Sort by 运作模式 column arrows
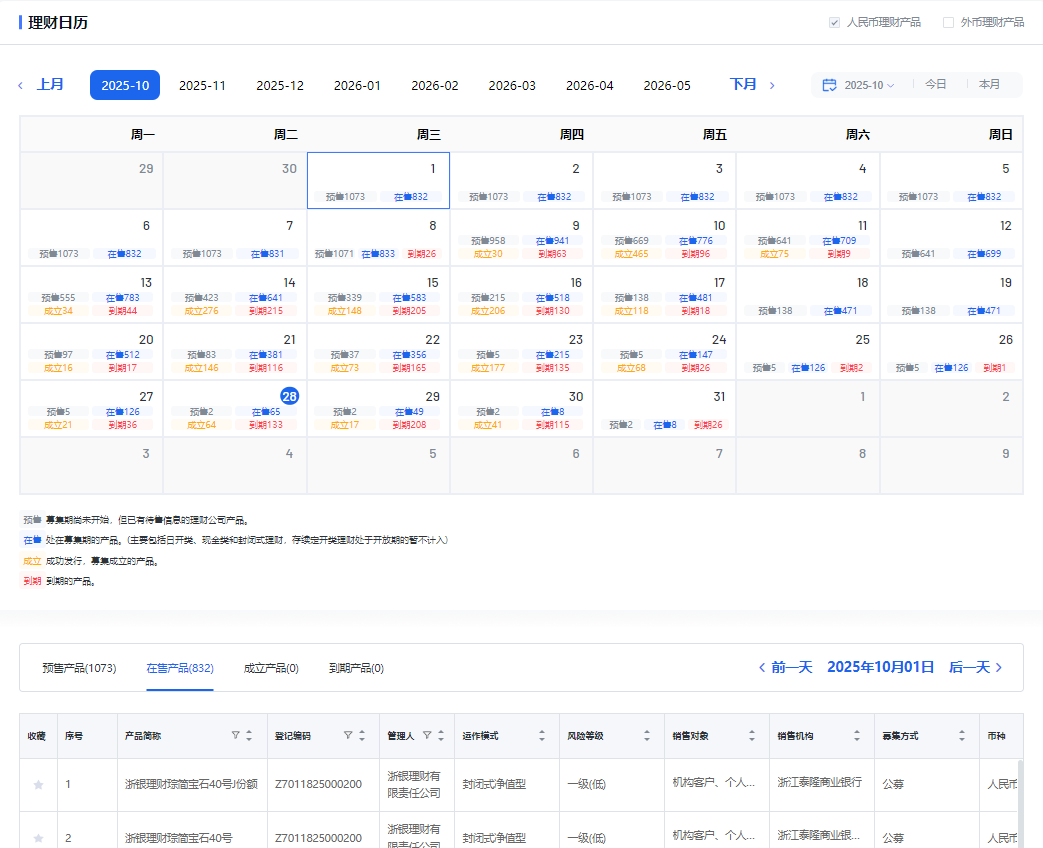This screenshot has height=848, width=1043. point(542,735)
